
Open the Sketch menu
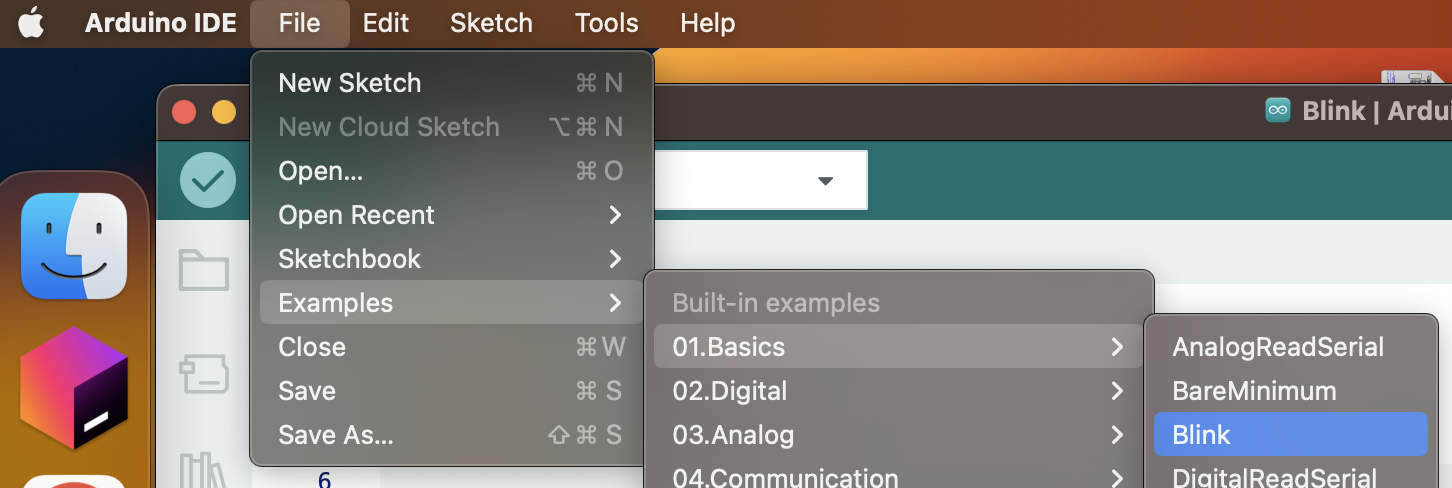[x=491, y=22]
